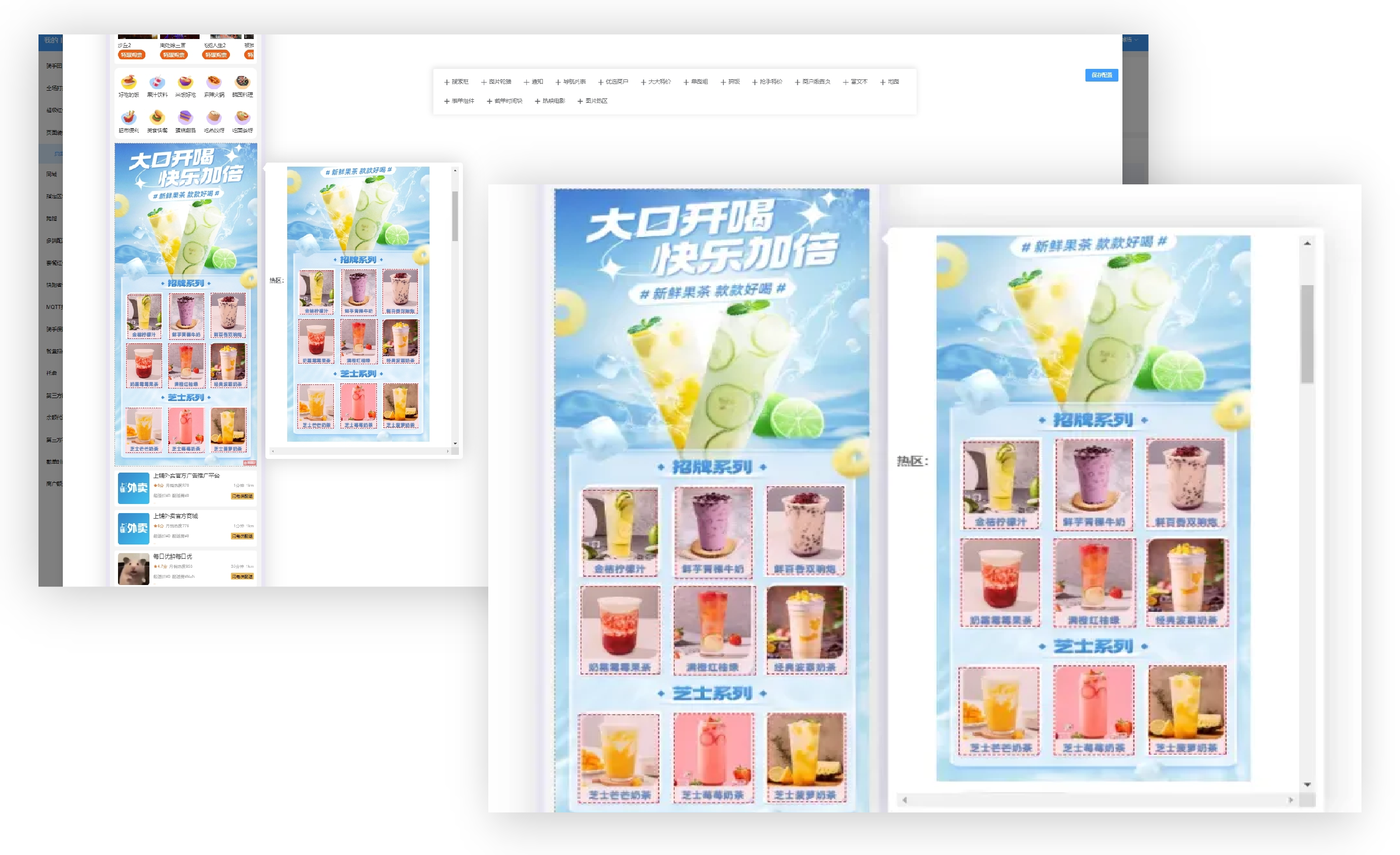
Task: Click horizontal scrollbar left arrow in small panel
Action: click(x=273, y=452)
